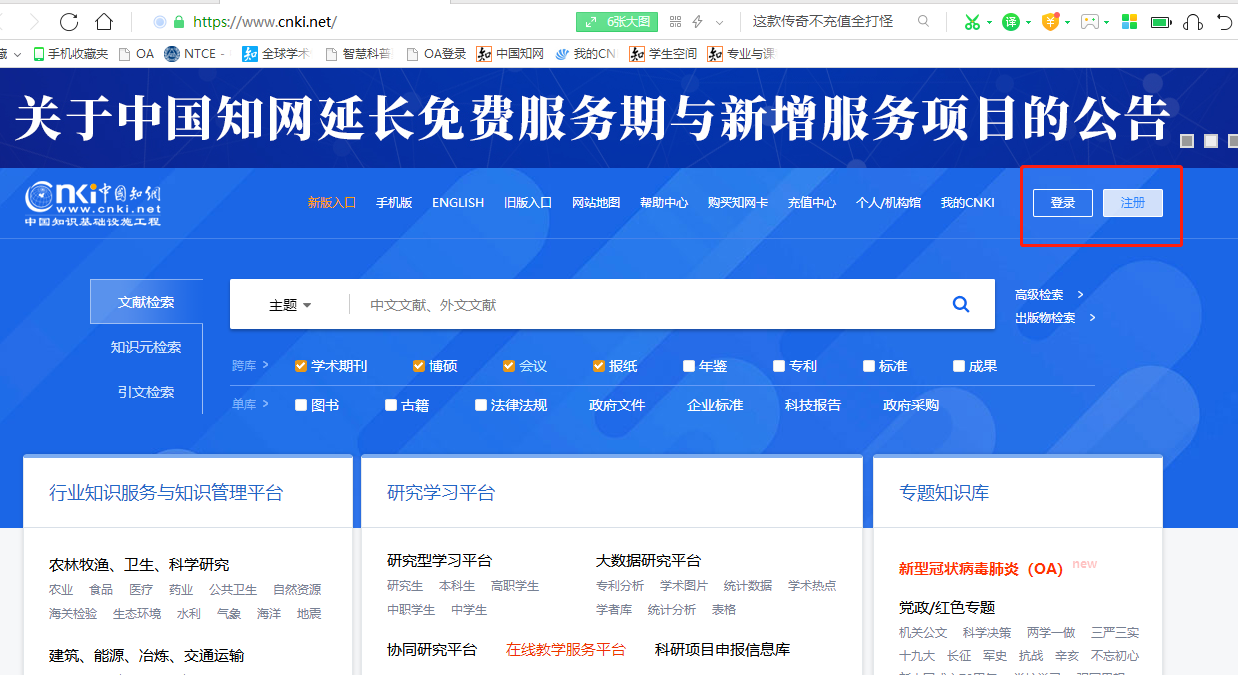The image size is (1238, 675).
Task: Click the 注册 register button
Action: pyautogui.click(x=1133, y=203)
